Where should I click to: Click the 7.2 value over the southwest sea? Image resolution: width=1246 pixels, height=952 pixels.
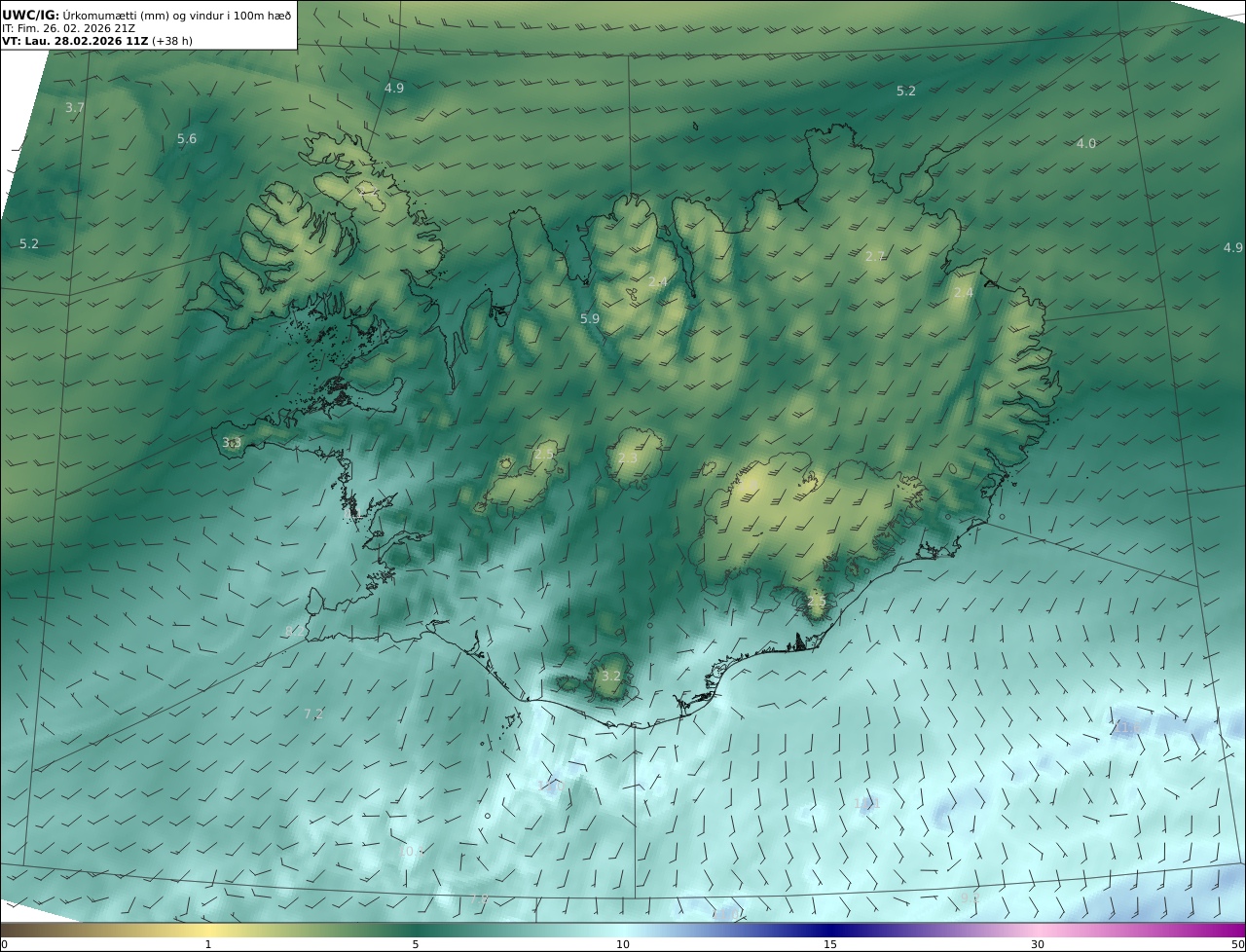(x=313, y=714)
